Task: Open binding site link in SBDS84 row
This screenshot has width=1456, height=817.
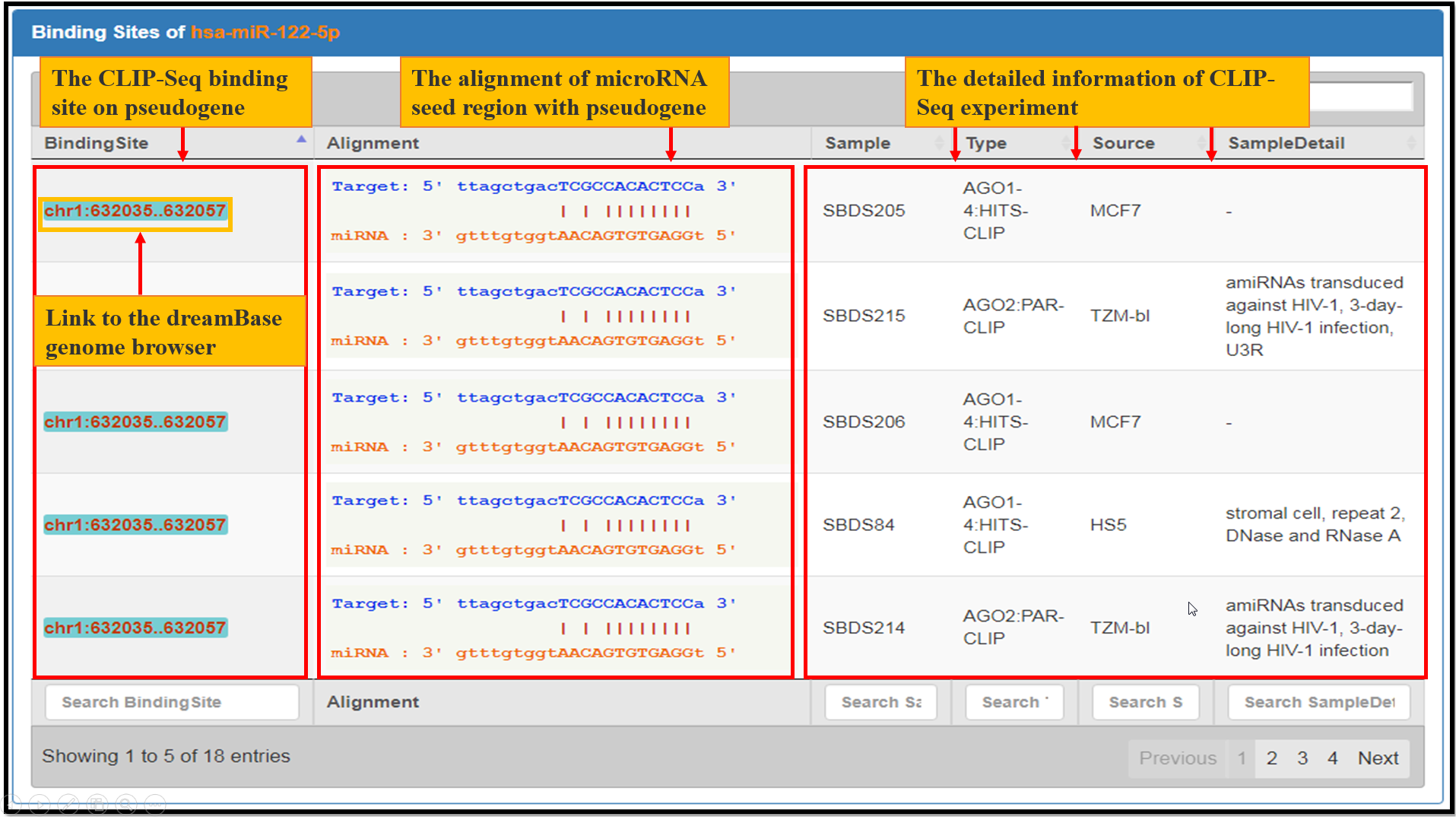Action: [x=135, y=525]
